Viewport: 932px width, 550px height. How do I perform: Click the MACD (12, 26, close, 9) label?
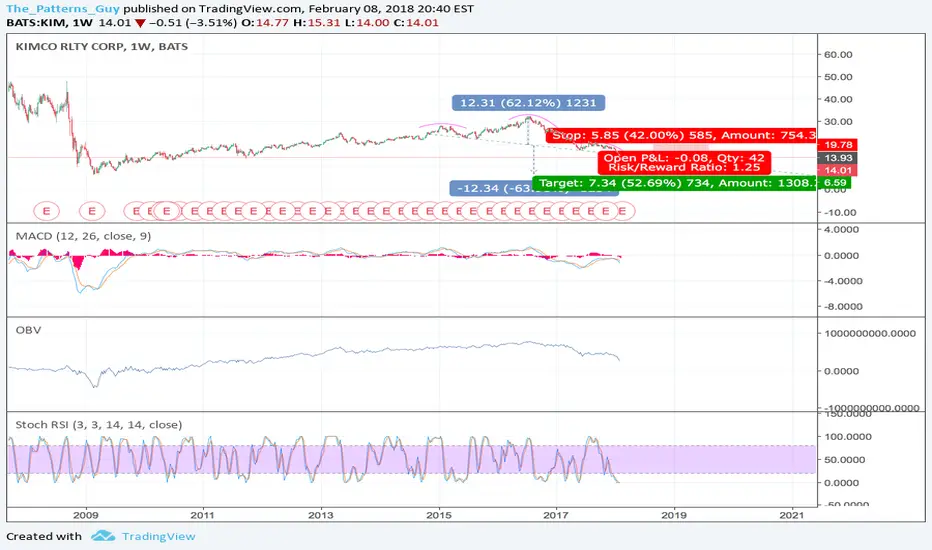coord(83,236)
